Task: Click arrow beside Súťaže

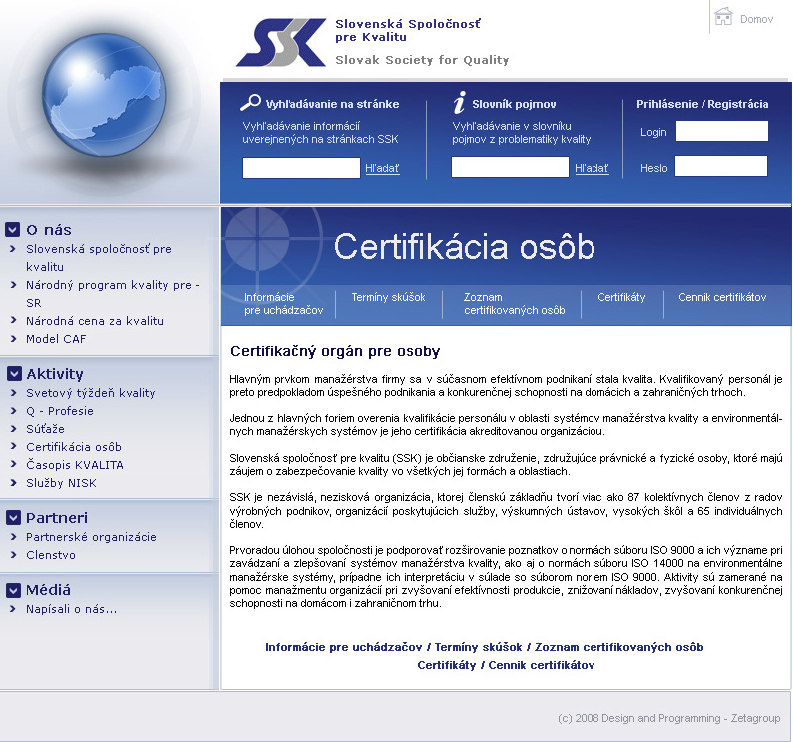Action: (x=14, y=428)
